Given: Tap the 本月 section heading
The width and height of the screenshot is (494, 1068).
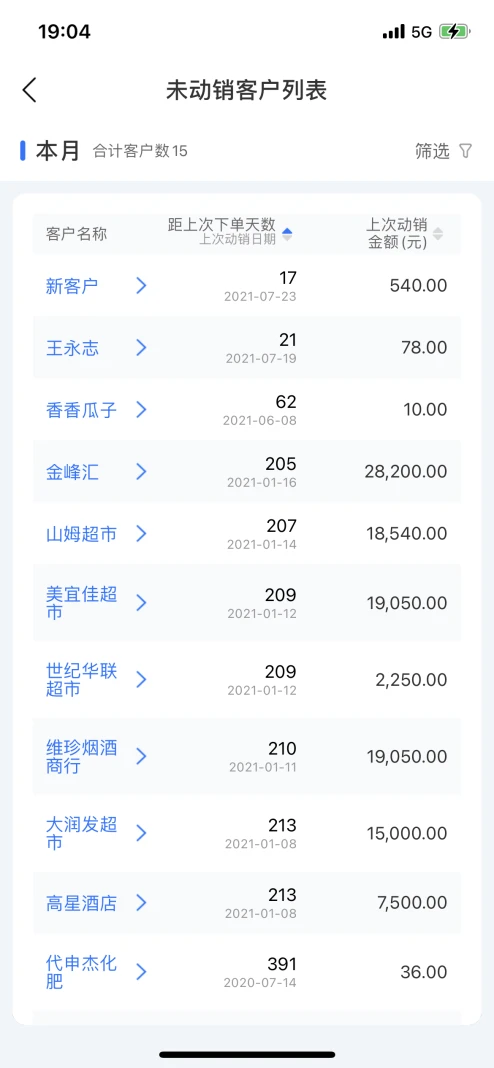Looking at the screenshot, I should pos(58,151).
